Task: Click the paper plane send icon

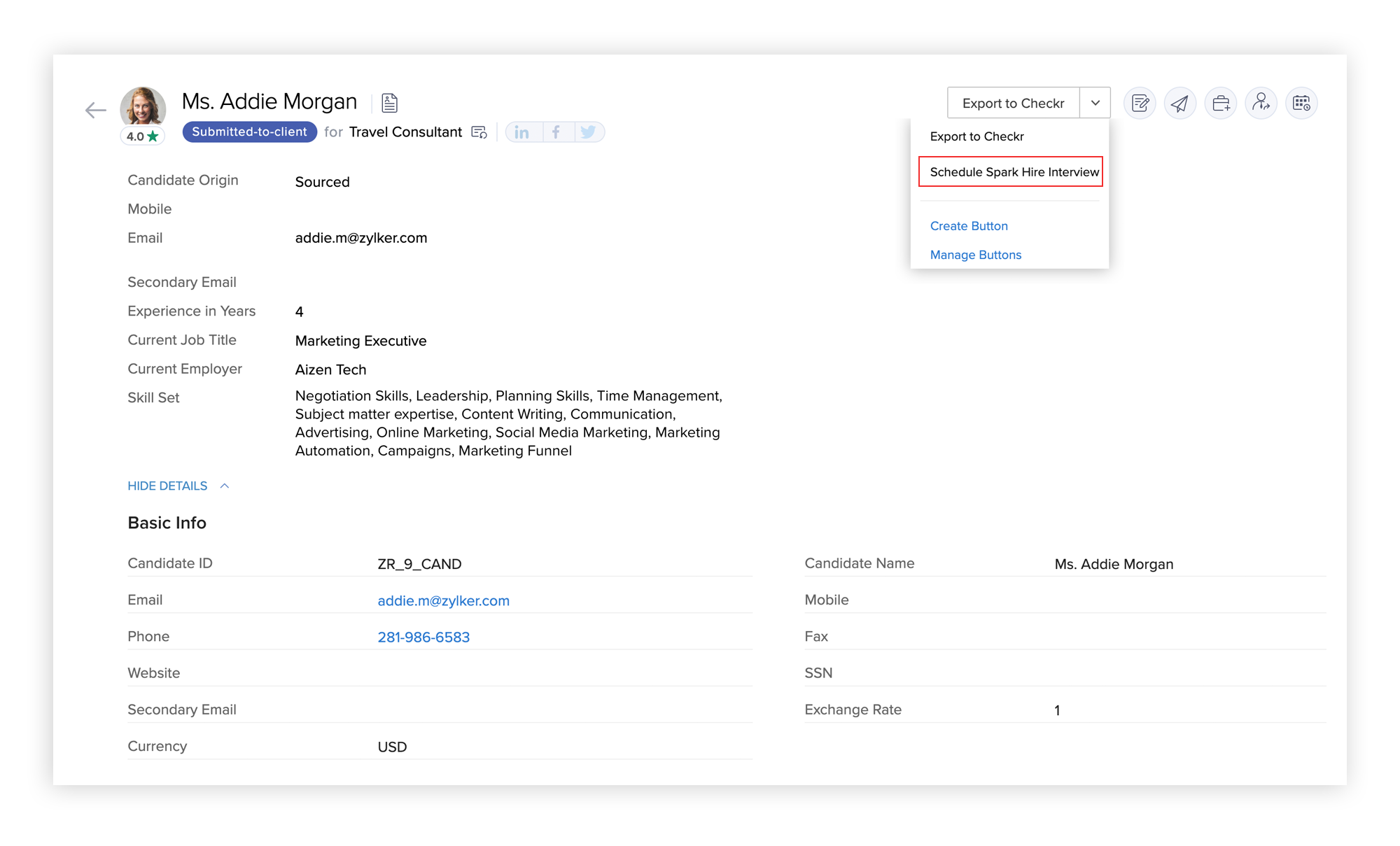Action: (x=1180, y=104)
